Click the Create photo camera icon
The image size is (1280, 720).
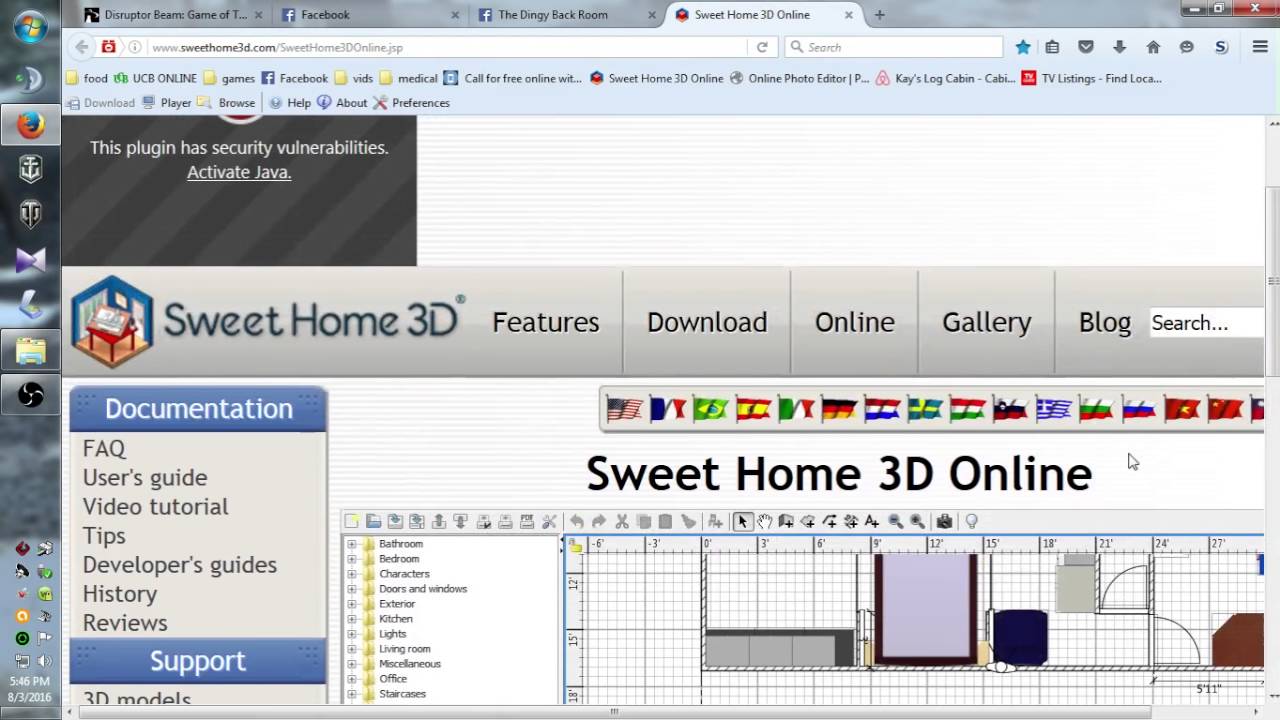tap(944, 521)
